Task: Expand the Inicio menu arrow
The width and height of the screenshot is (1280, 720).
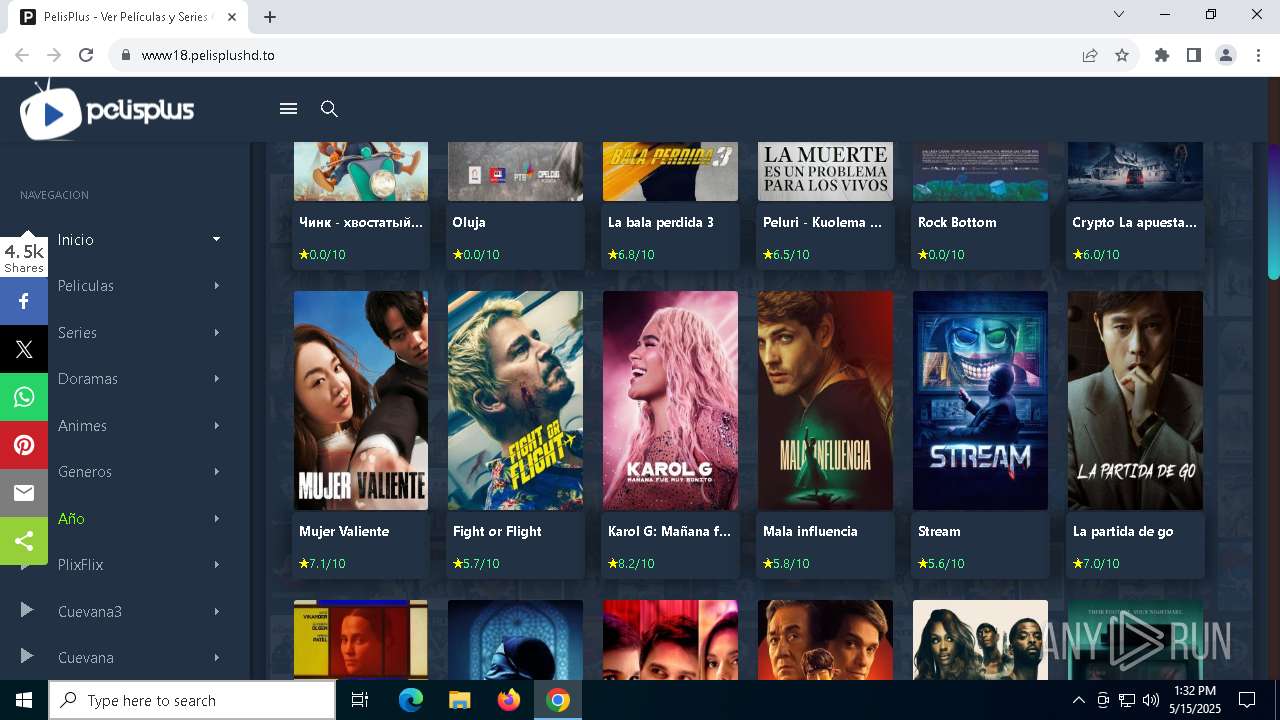Action: 216,239
